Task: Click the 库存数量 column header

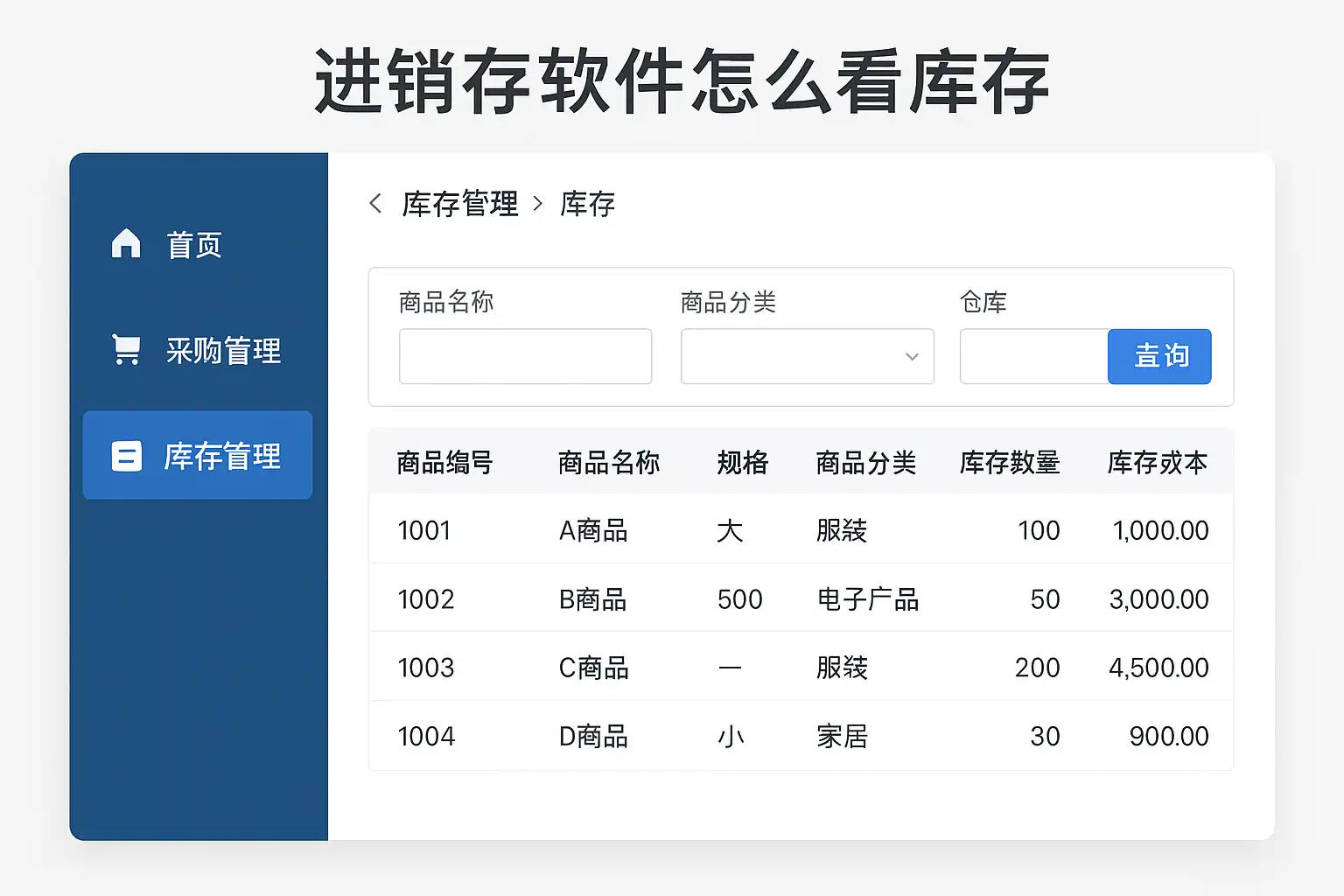Action: (1010, 462)
